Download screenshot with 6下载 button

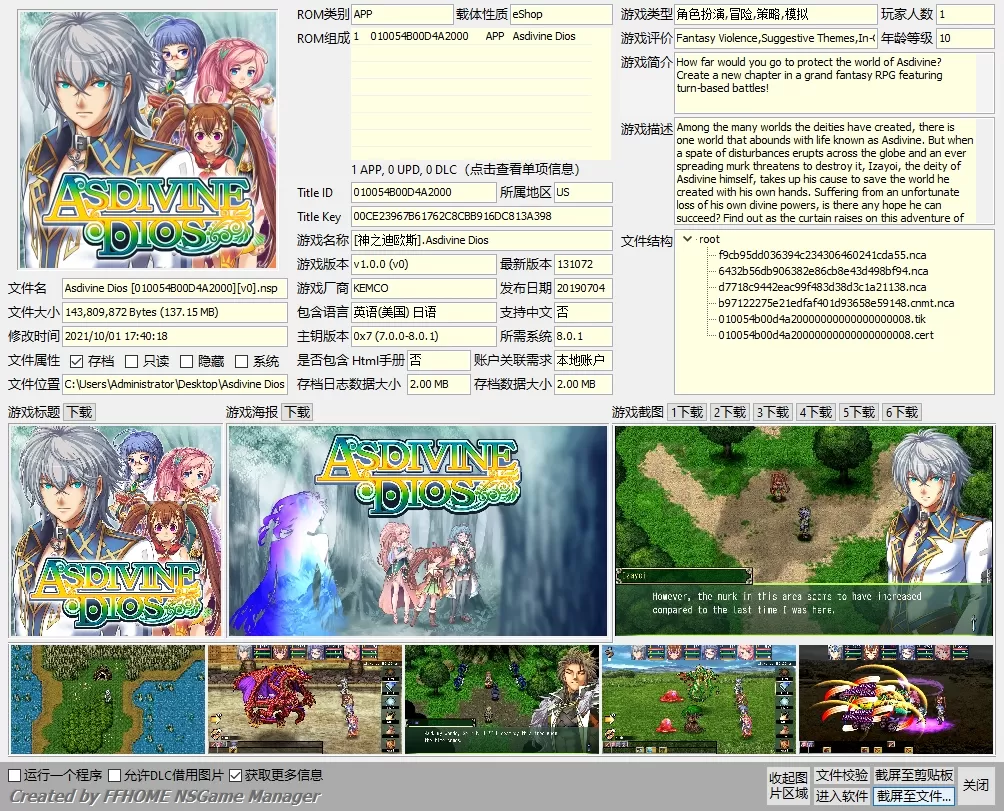click(902, 412)
